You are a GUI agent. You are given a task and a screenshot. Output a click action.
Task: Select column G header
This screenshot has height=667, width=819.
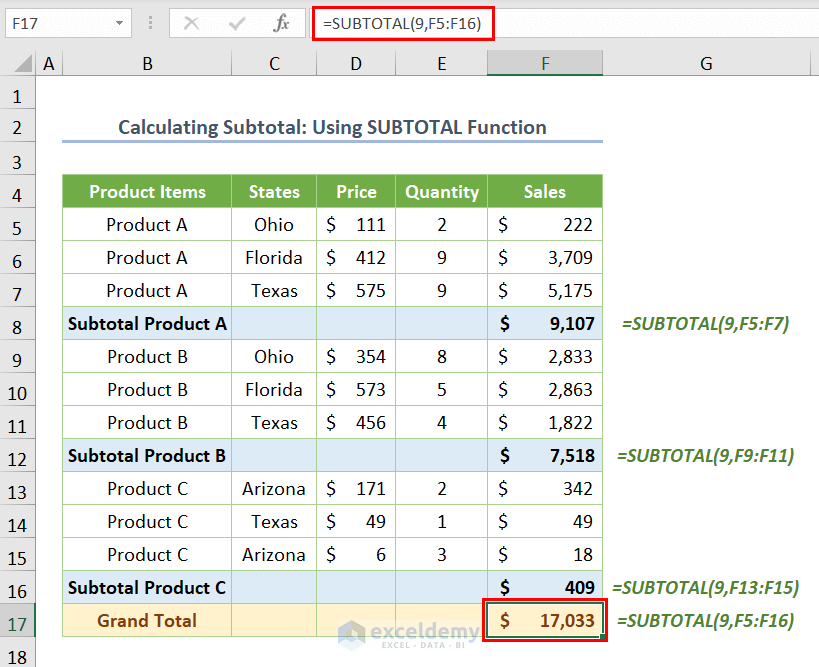pos(706,64)
